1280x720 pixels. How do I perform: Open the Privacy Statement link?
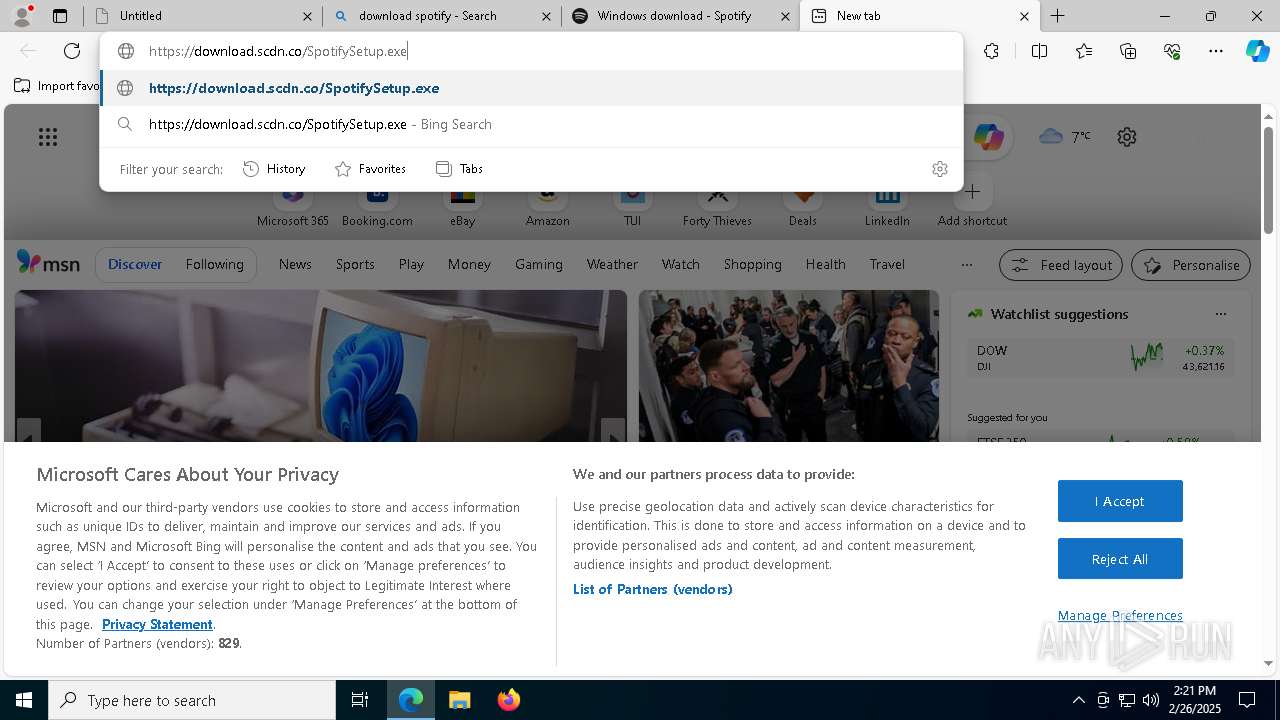157,624
